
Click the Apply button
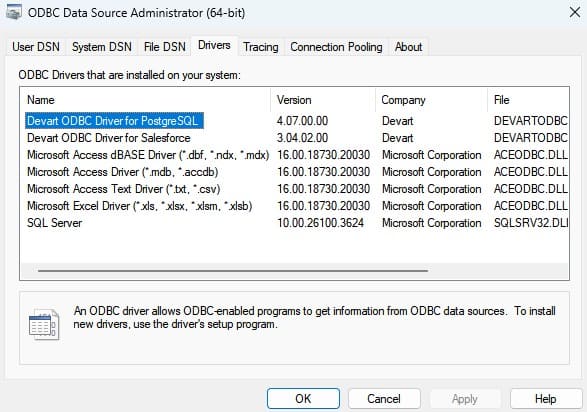click(x=465, y=399)
